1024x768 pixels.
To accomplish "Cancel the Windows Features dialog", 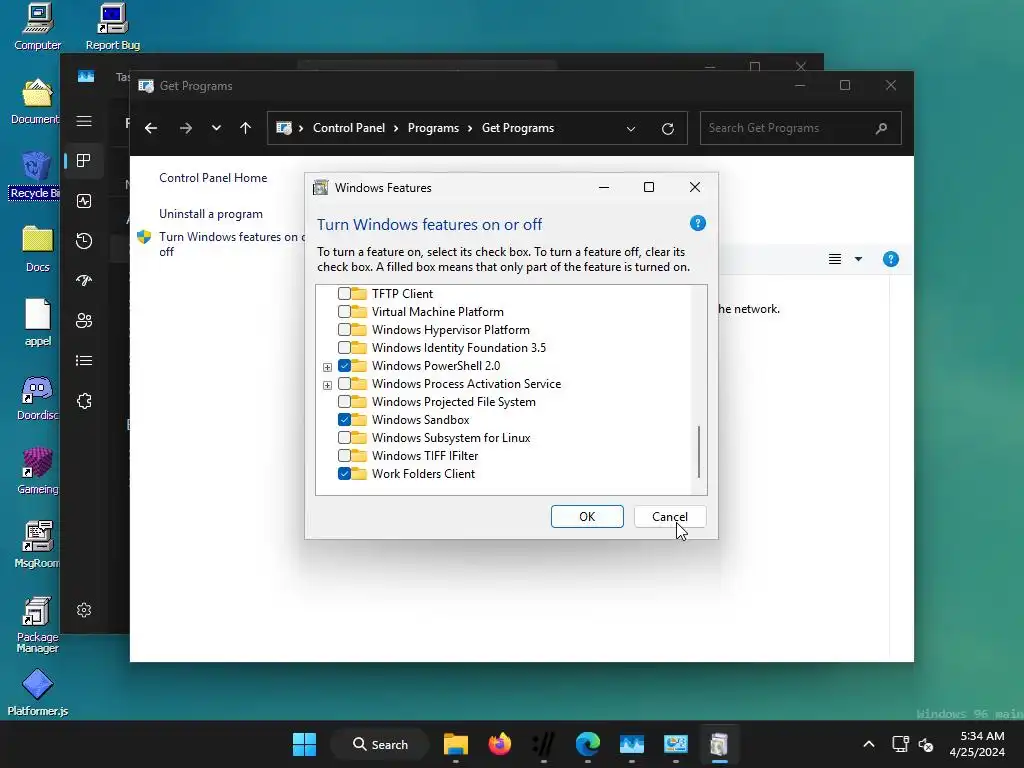I will click(x=669, y=517).
